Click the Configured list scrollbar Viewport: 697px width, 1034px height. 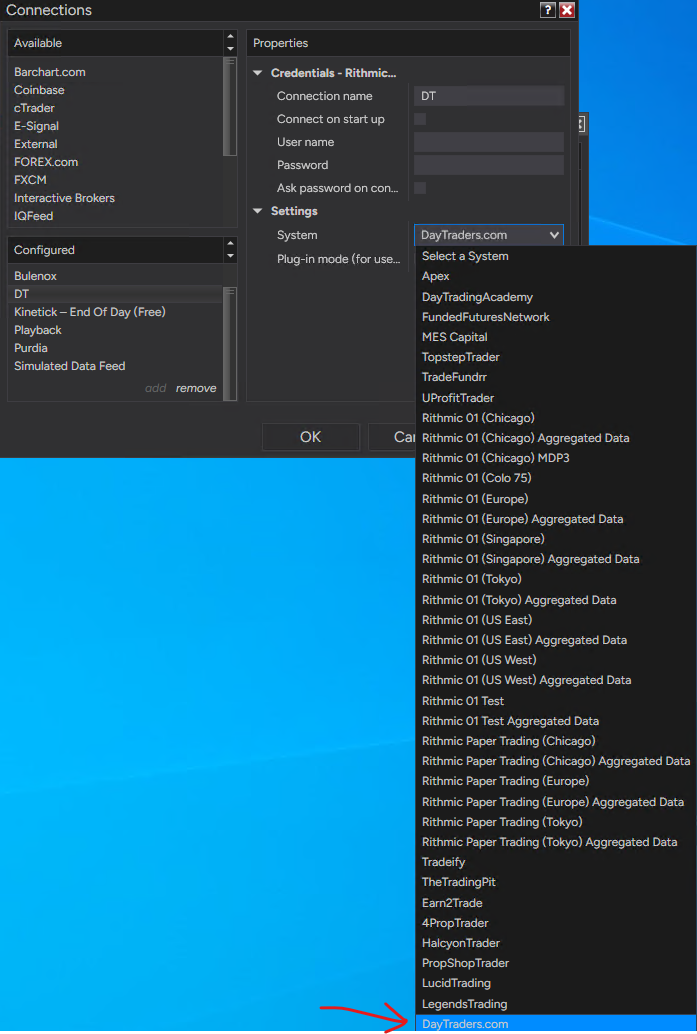(229, 343)
